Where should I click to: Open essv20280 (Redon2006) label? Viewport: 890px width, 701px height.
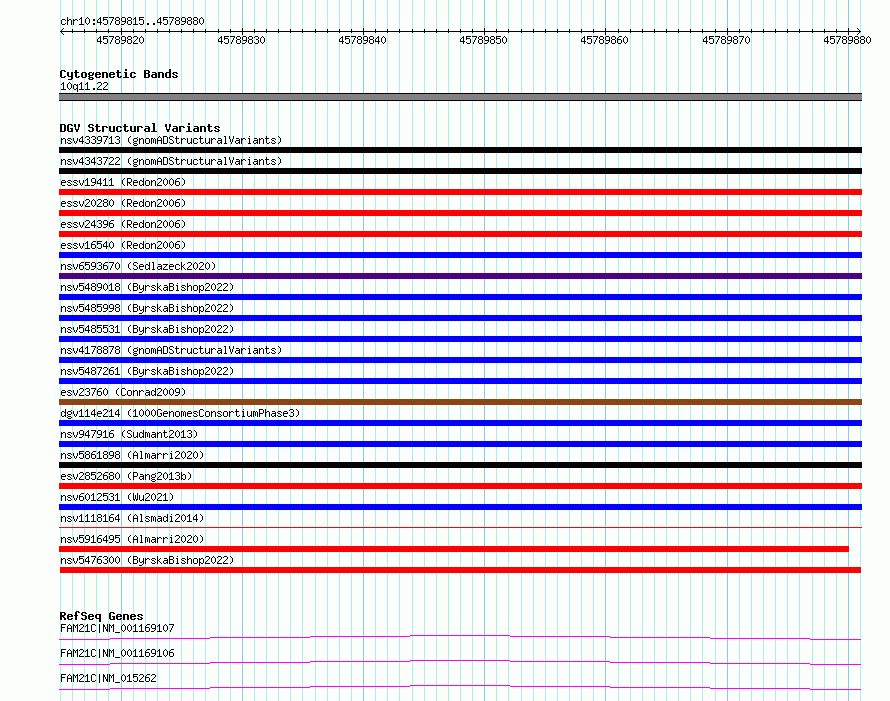pos(123,203)
